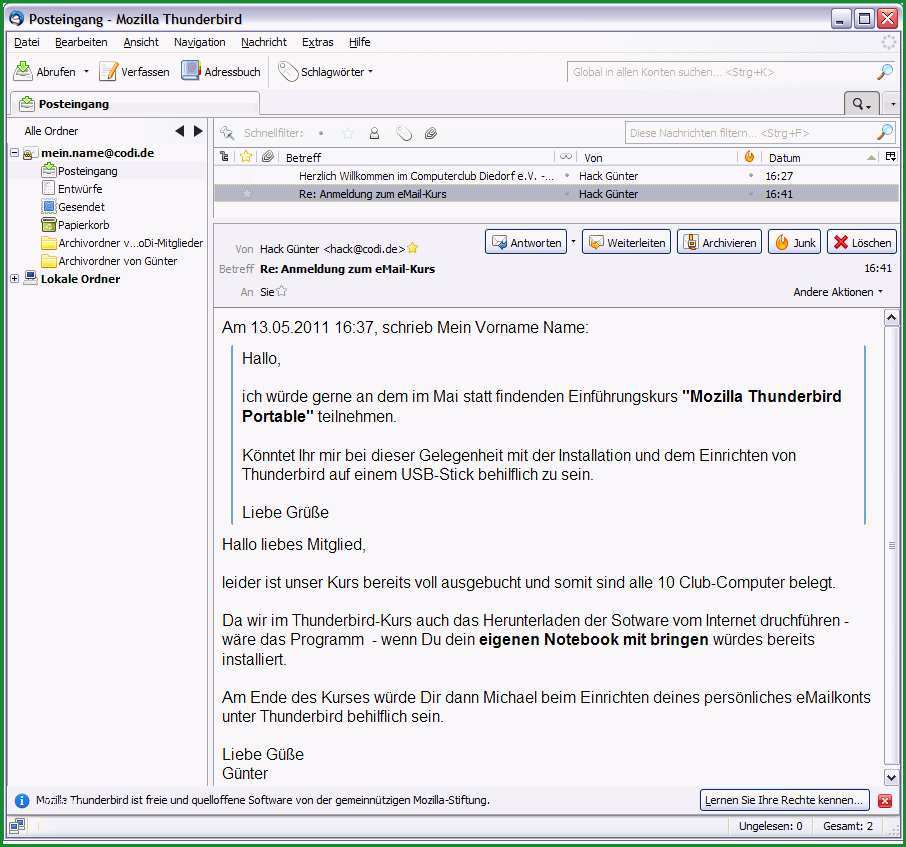Image resolution: width=906 pixels, height=847 pixels.
Task: Select the Posteingang tab
Action: pos(134,104)
